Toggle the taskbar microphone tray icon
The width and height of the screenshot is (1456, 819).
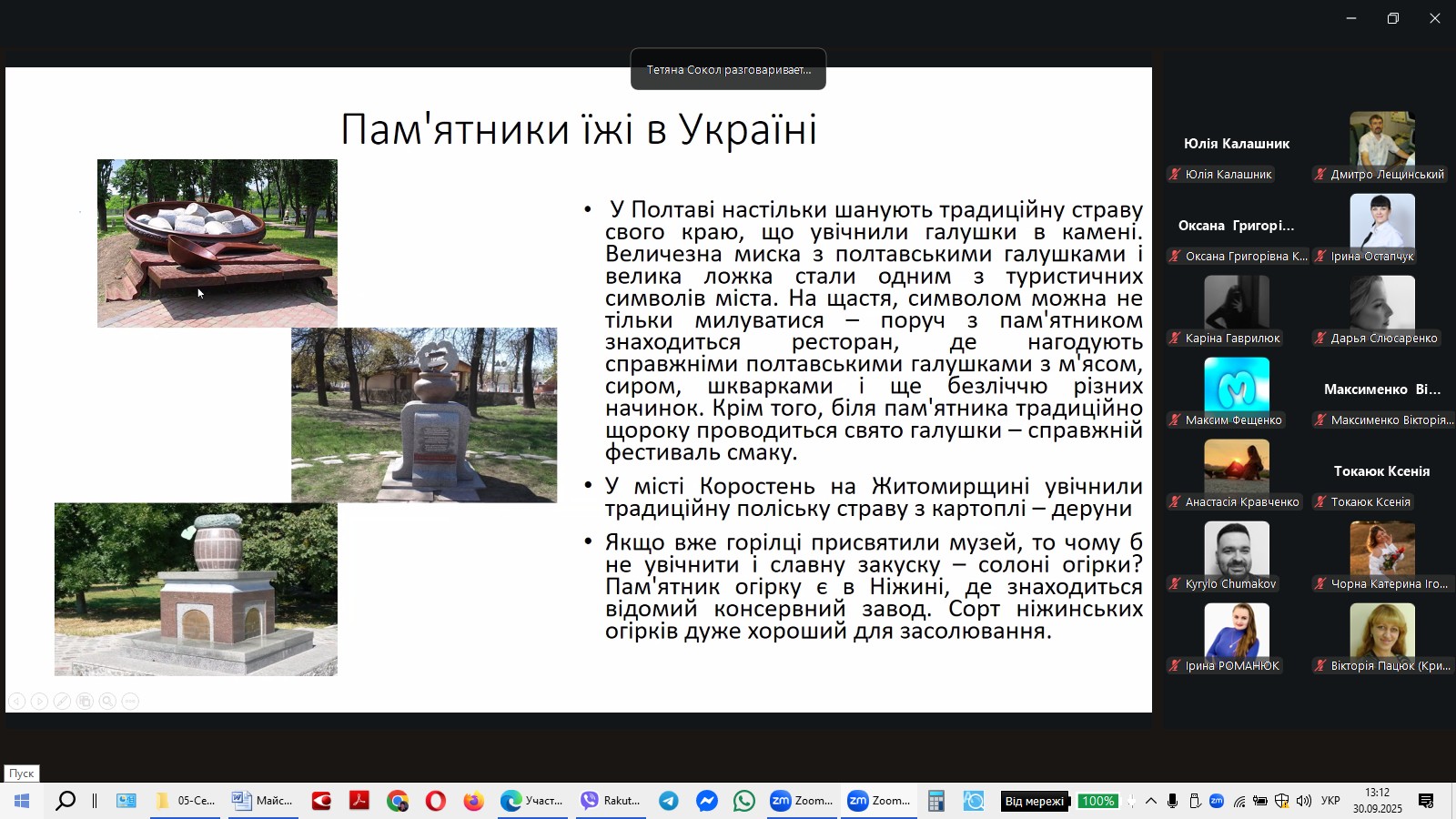[1173, 802]
